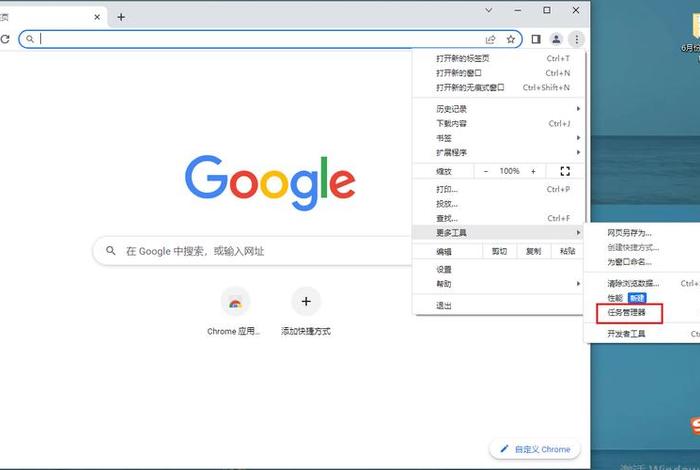Expand the 更多工具 submenu
The image size is (700, 470).
[x=498, y=233]
